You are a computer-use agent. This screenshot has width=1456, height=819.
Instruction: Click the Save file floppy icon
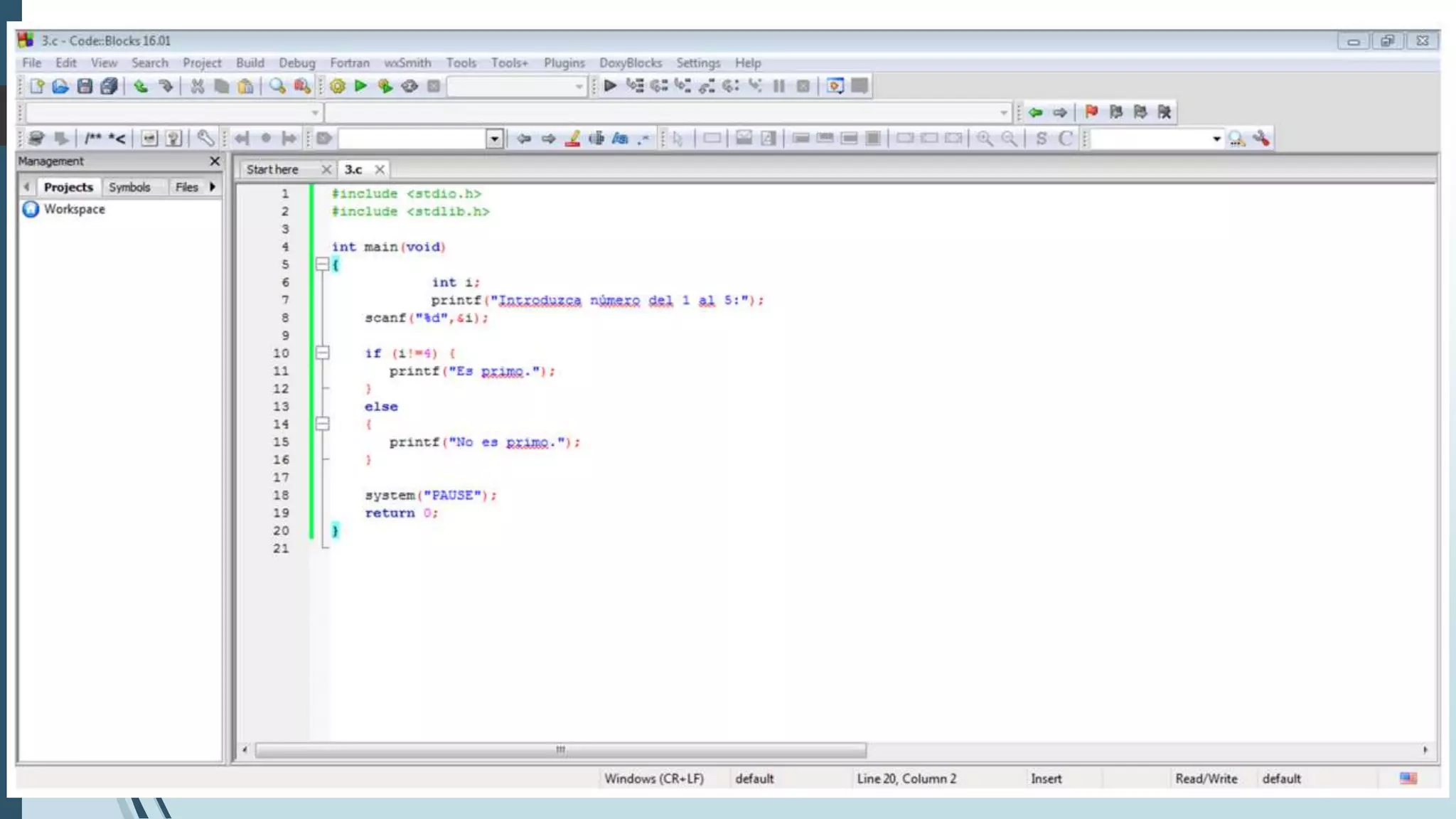pos(85,86)
